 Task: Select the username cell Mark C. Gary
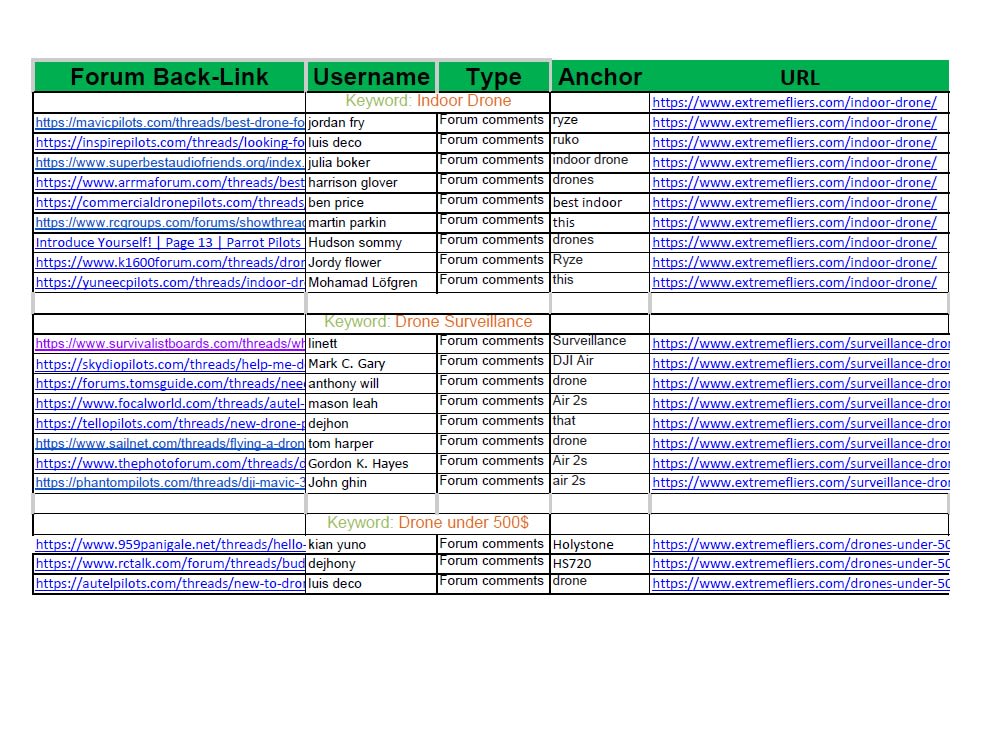(x=372, y=364)
